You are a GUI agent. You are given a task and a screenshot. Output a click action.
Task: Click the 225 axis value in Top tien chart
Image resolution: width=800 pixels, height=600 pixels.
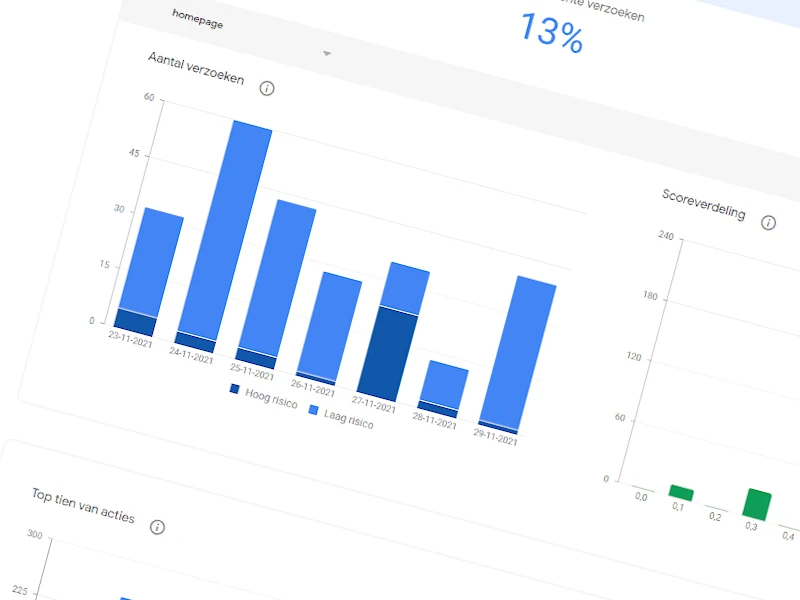[x=19, y=590]
